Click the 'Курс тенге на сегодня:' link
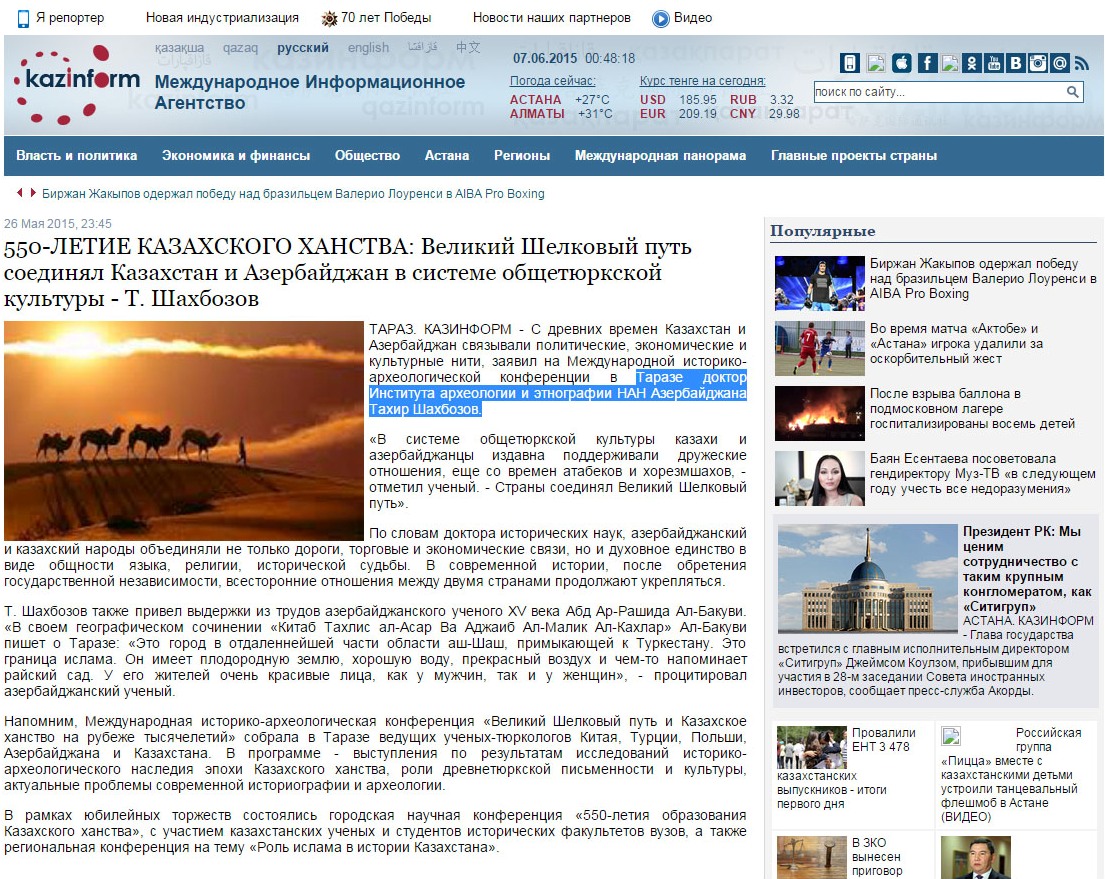This screenshot has width=1105, height=879. (703, 81)
